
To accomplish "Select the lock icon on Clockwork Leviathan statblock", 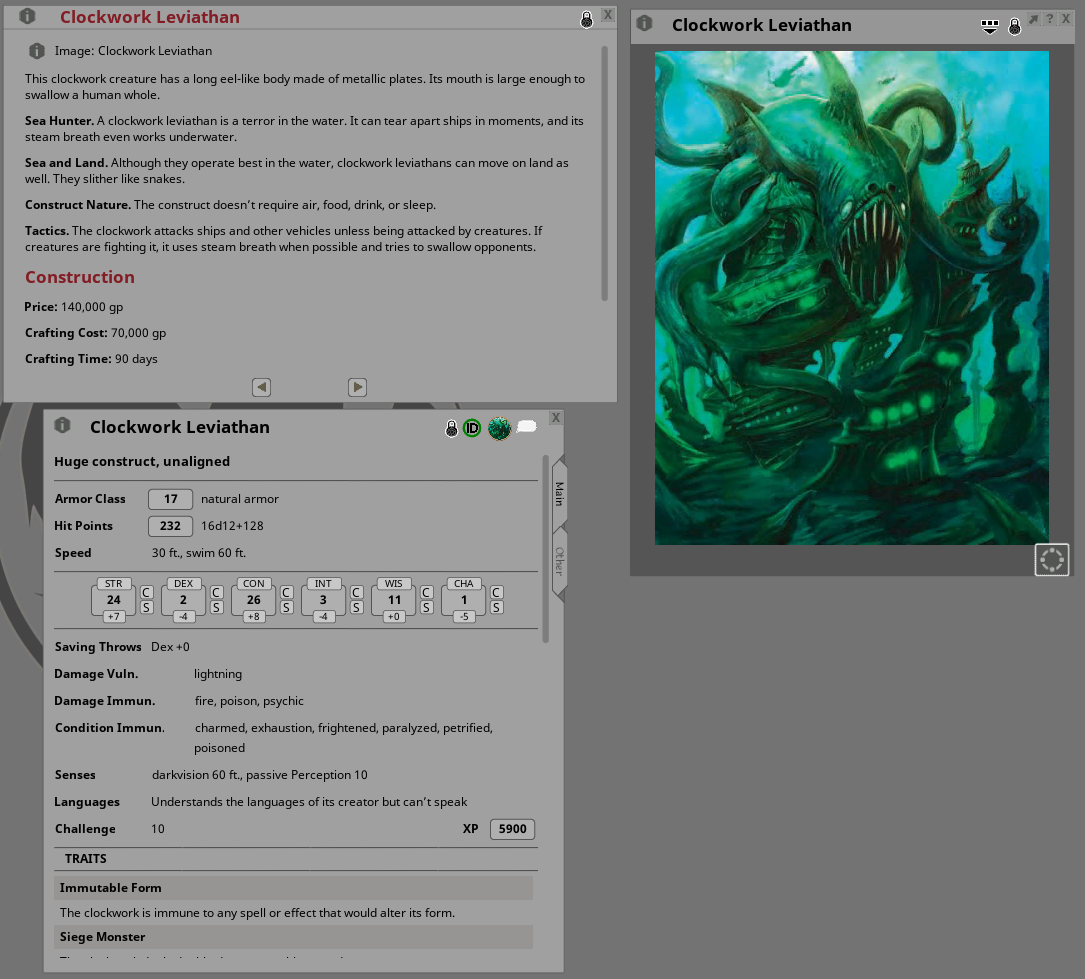I will click(x=451, y=427).
